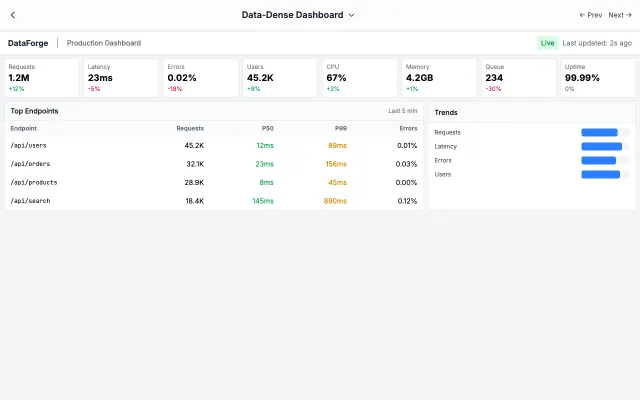Sort by the Errors column header in table

[x=408, y=128]
